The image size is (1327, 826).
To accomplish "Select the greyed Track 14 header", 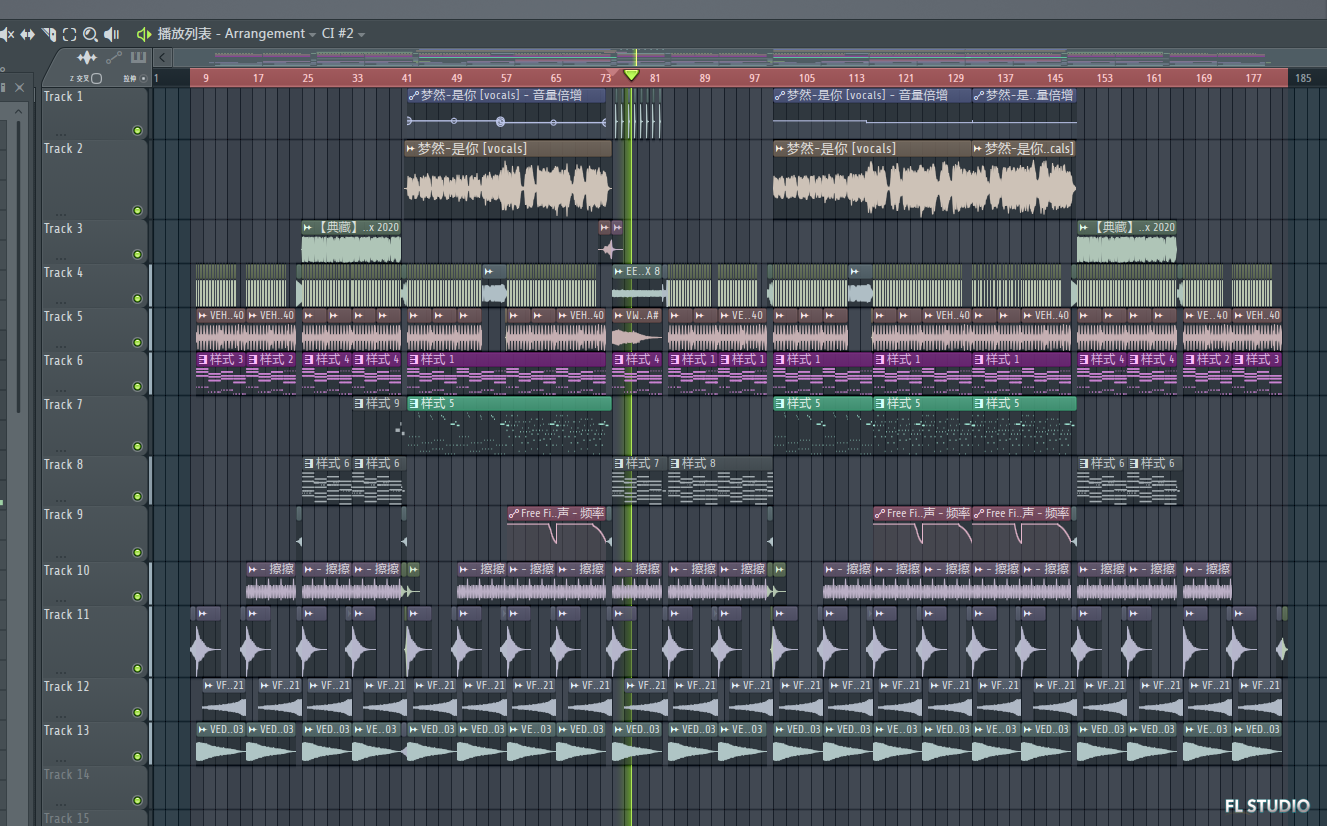I will (x=94, y=787).
